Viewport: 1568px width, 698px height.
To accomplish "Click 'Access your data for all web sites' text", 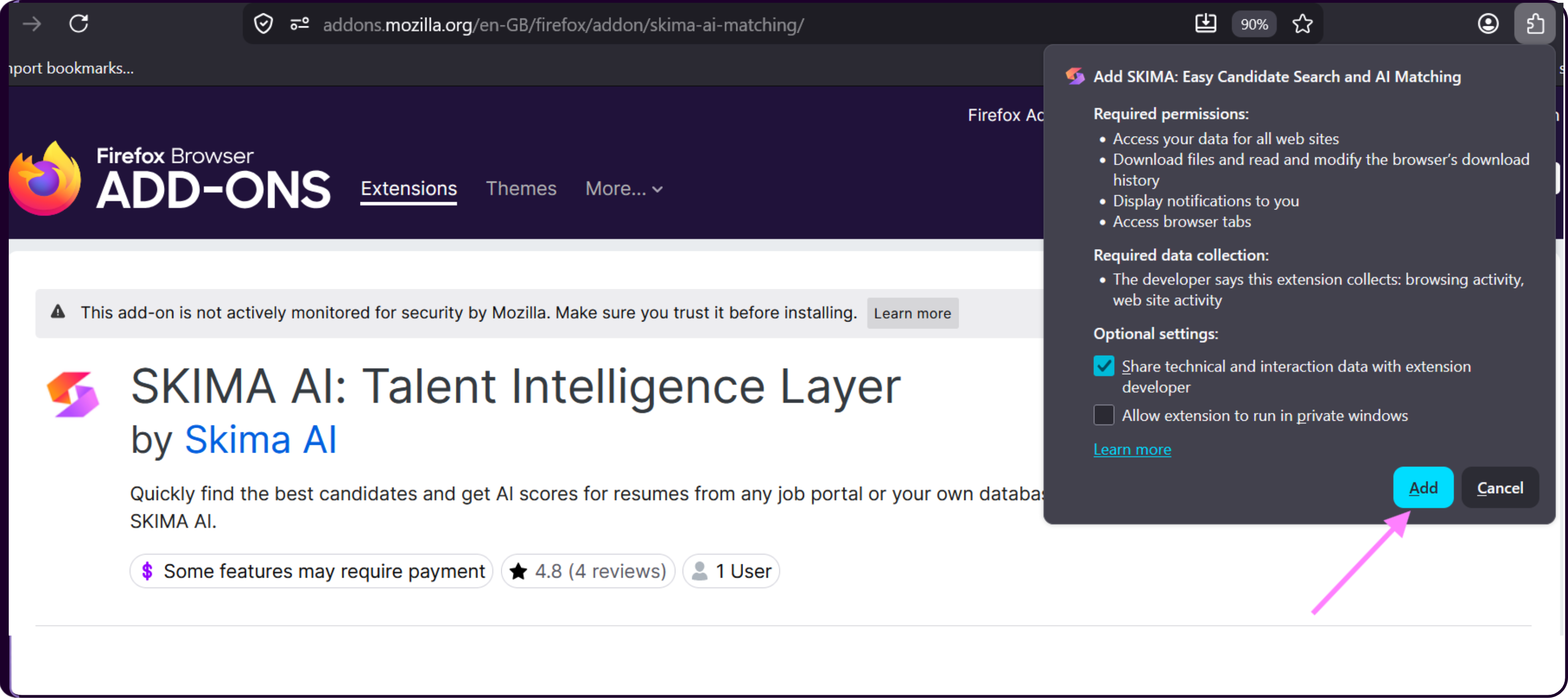I will click(x=1226, y=139).
